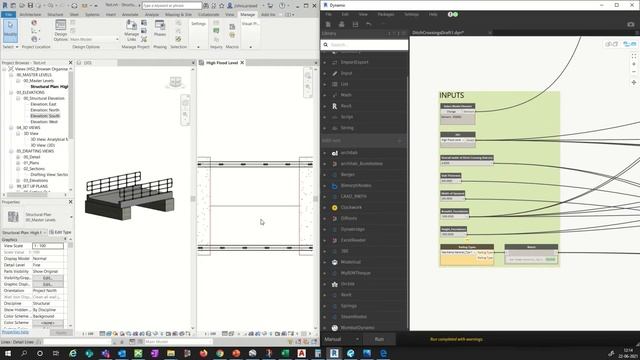This screenshot has width=640, height=360.
Task: Click the Dynamo Undo arrow icon
Action: [369, 24]
